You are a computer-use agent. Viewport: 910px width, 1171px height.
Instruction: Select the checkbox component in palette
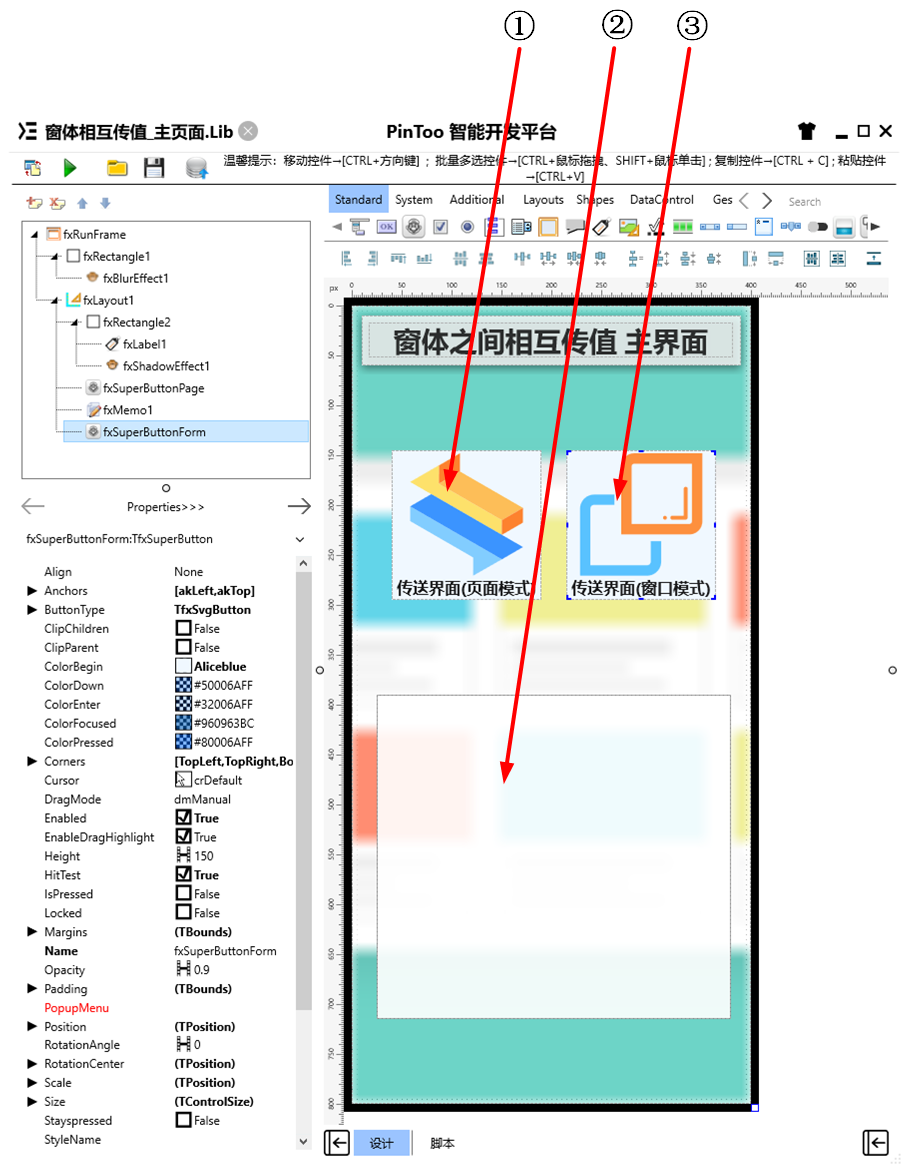pos(440,227)
